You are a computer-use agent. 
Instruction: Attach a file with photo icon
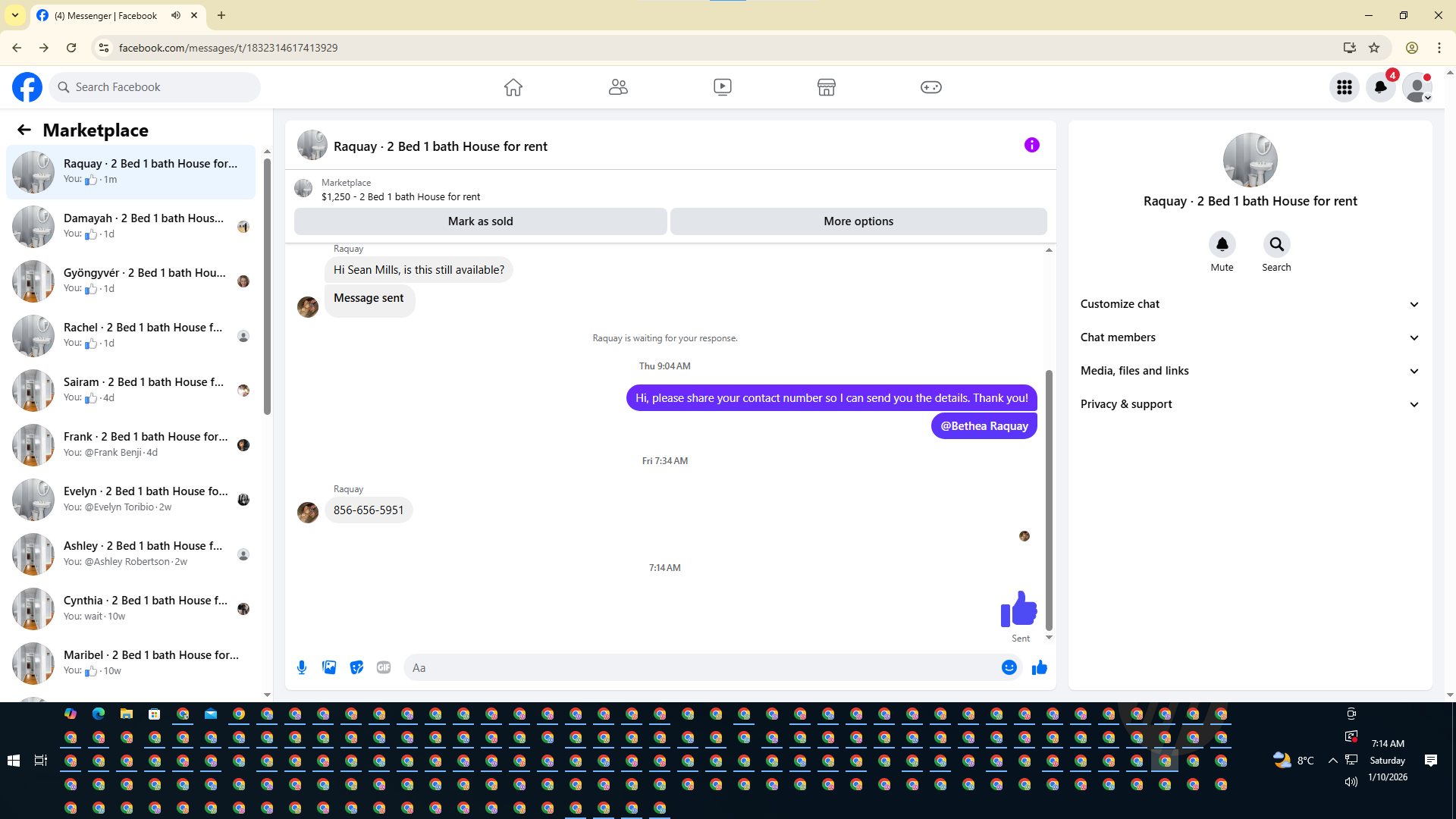(329, 667)
